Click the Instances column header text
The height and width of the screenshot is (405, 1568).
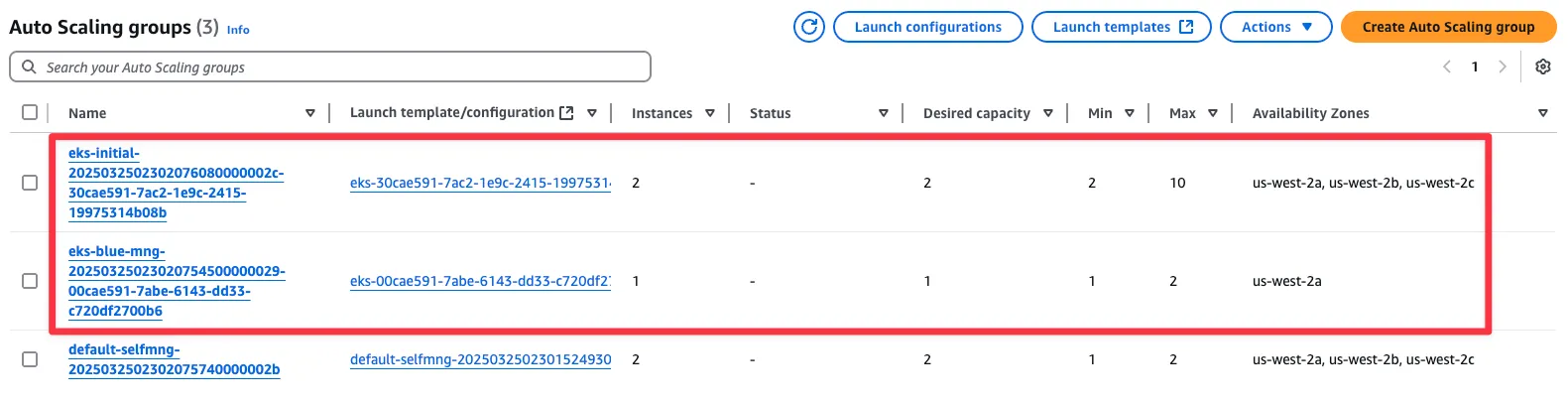pyautogui.click(x=662, y=113)
